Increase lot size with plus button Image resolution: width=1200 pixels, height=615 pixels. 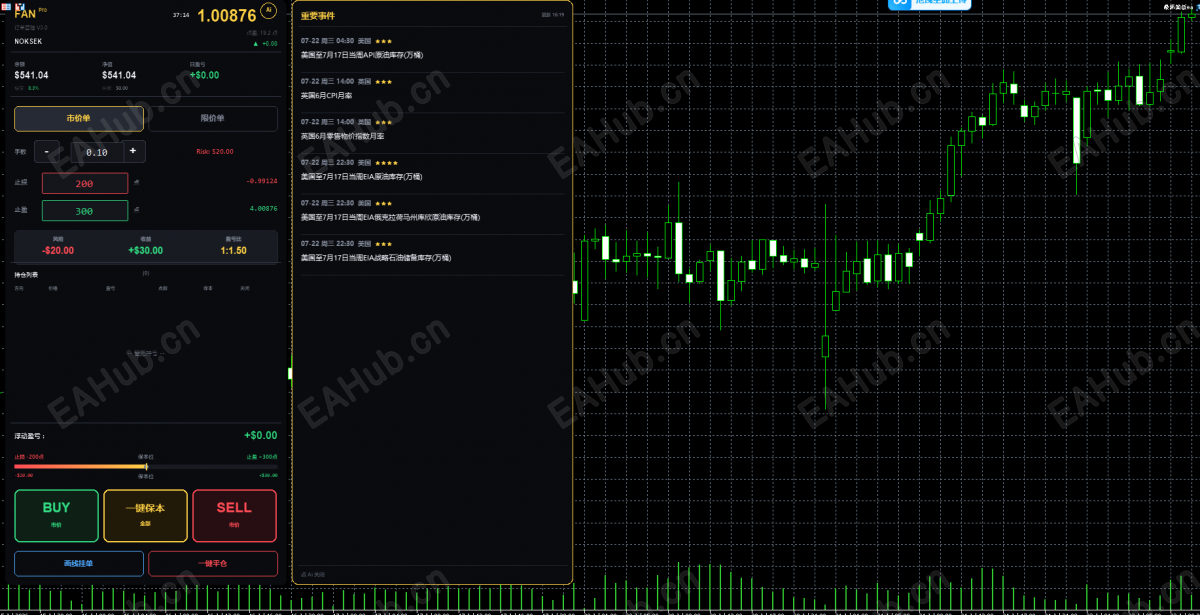pos(133,151)
